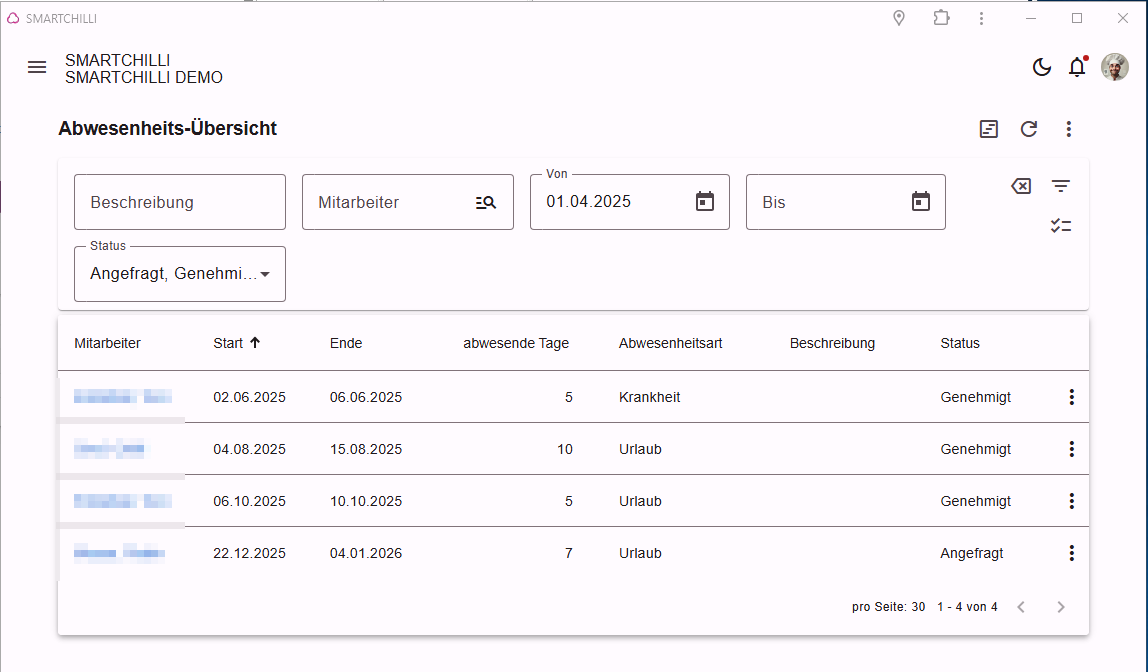Open employee link in 02.06.2025 row
The image size is (1148, 672).
[x=123, y=397]
